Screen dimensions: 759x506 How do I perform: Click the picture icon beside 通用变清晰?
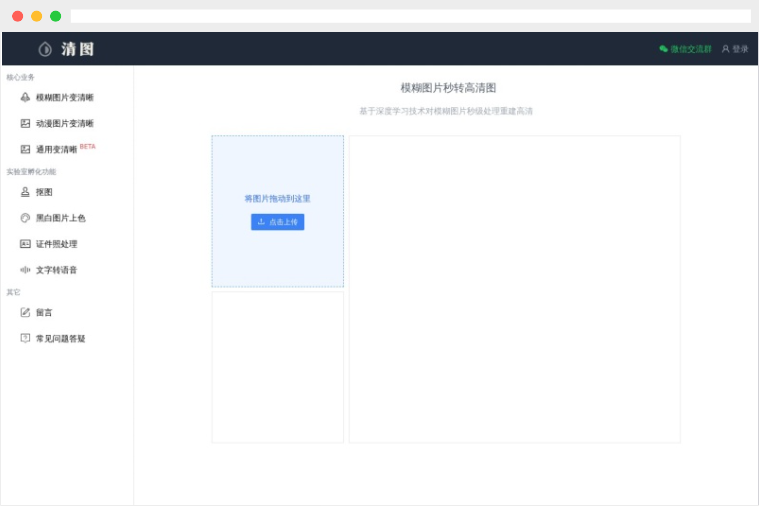tap(25, 149)
